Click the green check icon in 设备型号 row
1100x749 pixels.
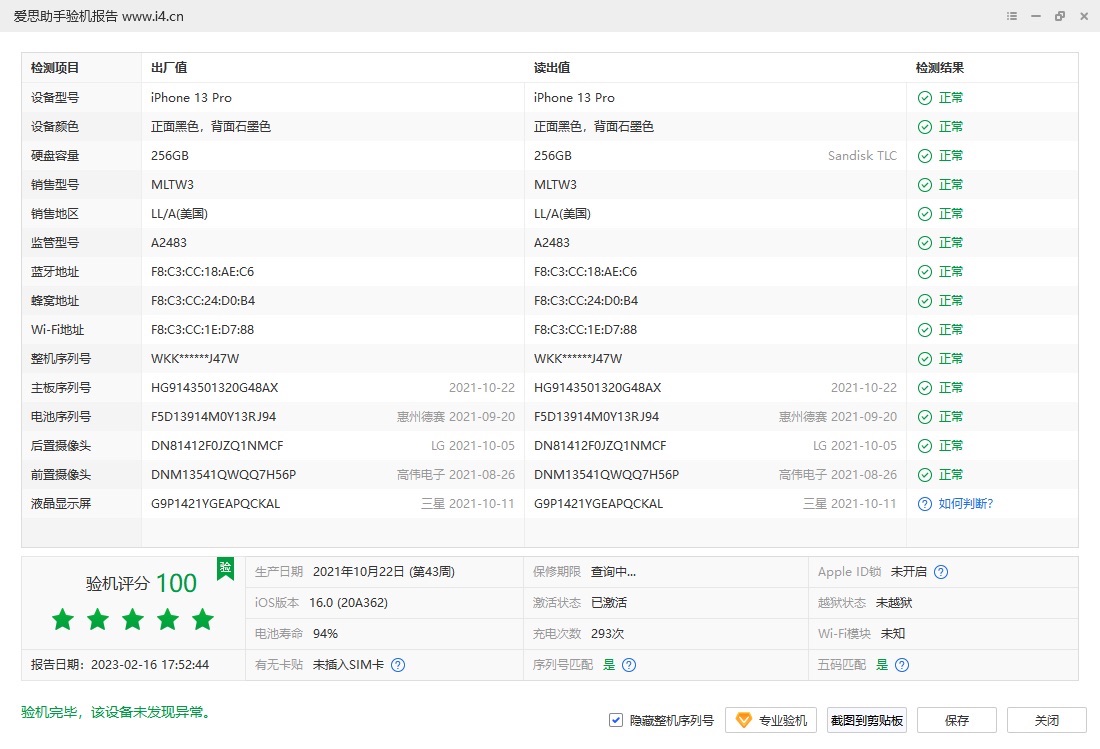[925, 98]
